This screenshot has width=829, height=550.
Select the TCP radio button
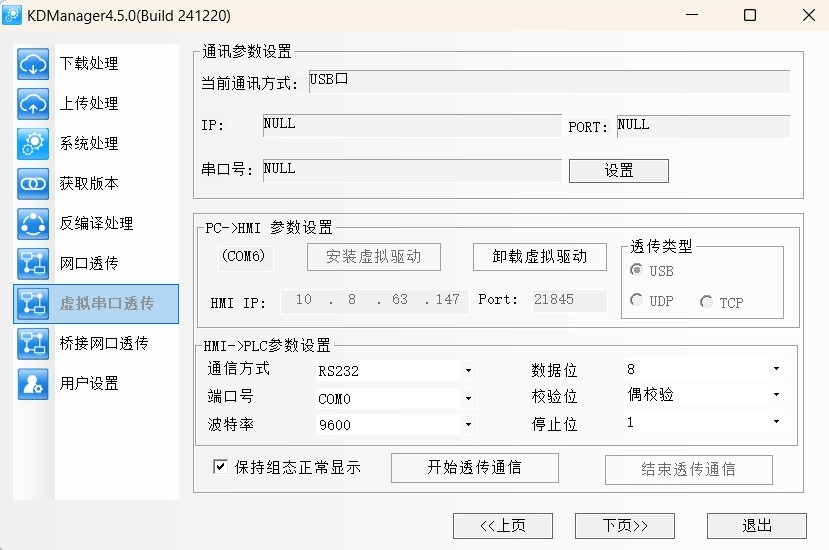coord(706,302)
